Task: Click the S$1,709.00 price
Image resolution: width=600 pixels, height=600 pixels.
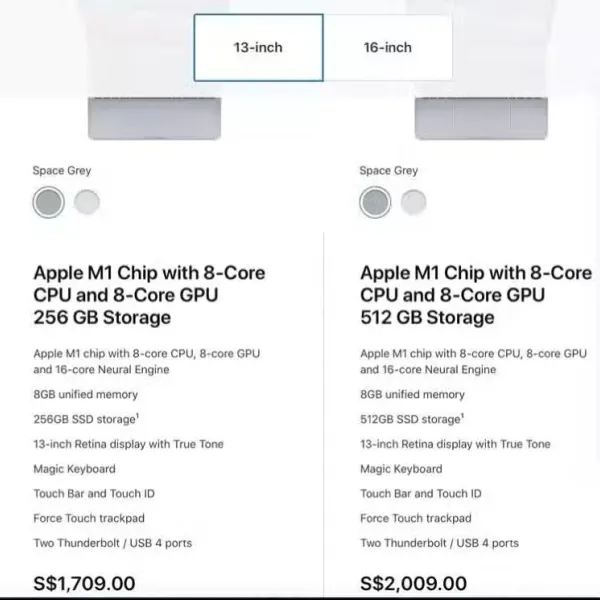Action: click(84, 584)
